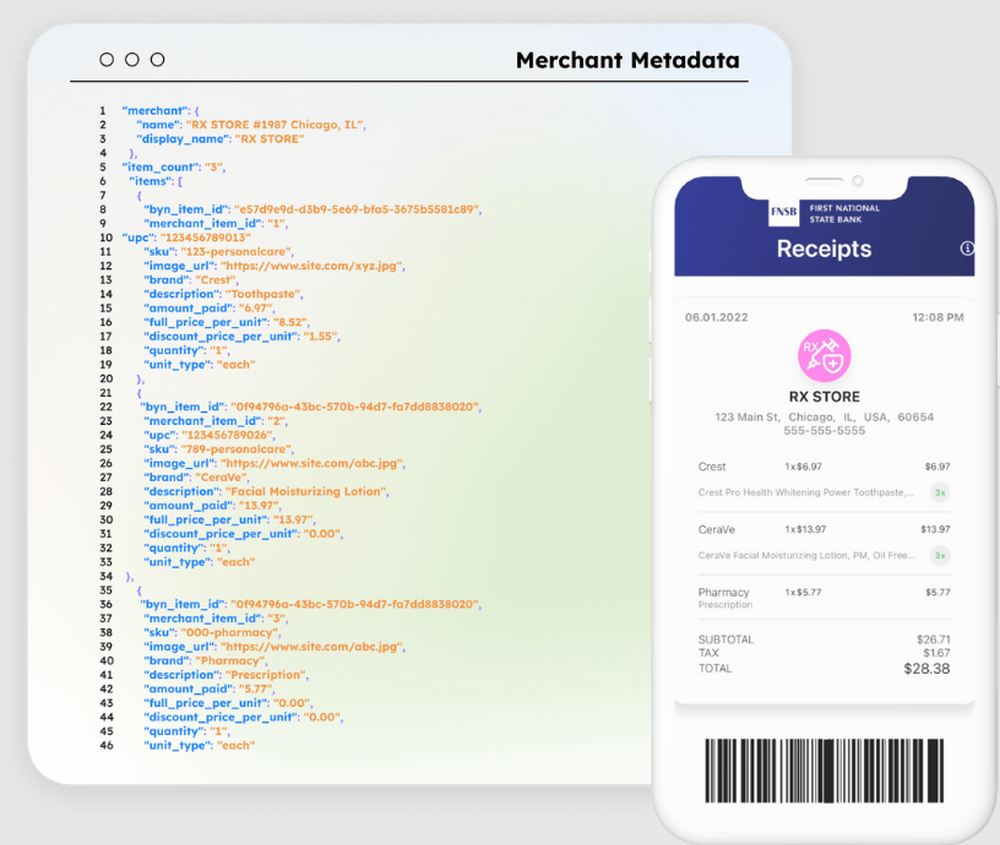Viewport: 1000px width, 845px height.
Task: Tap the 1x$5.77 quantity on the receipt
Action: tap(803, 592)
